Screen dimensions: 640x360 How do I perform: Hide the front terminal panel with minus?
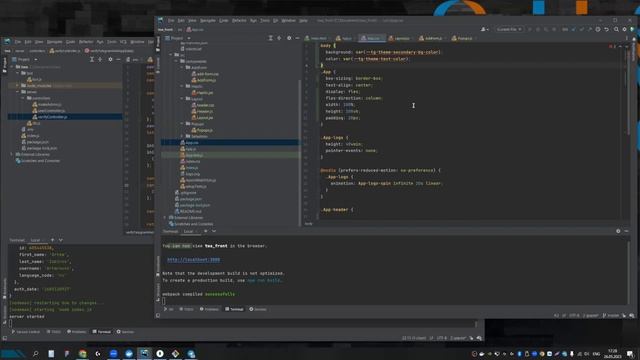[627, 231]
